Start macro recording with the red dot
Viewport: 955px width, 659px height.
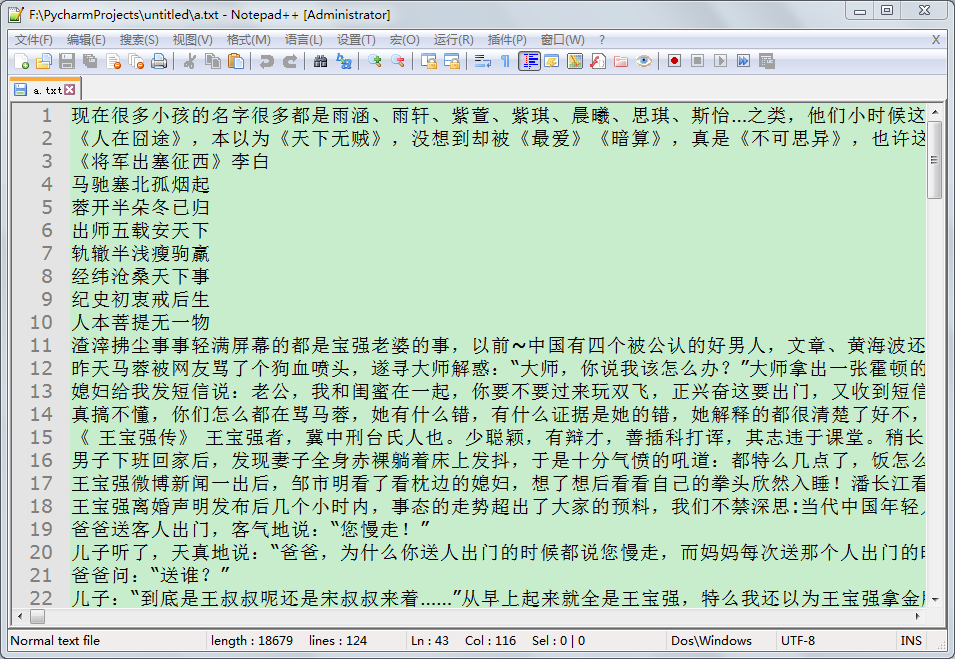674,62
